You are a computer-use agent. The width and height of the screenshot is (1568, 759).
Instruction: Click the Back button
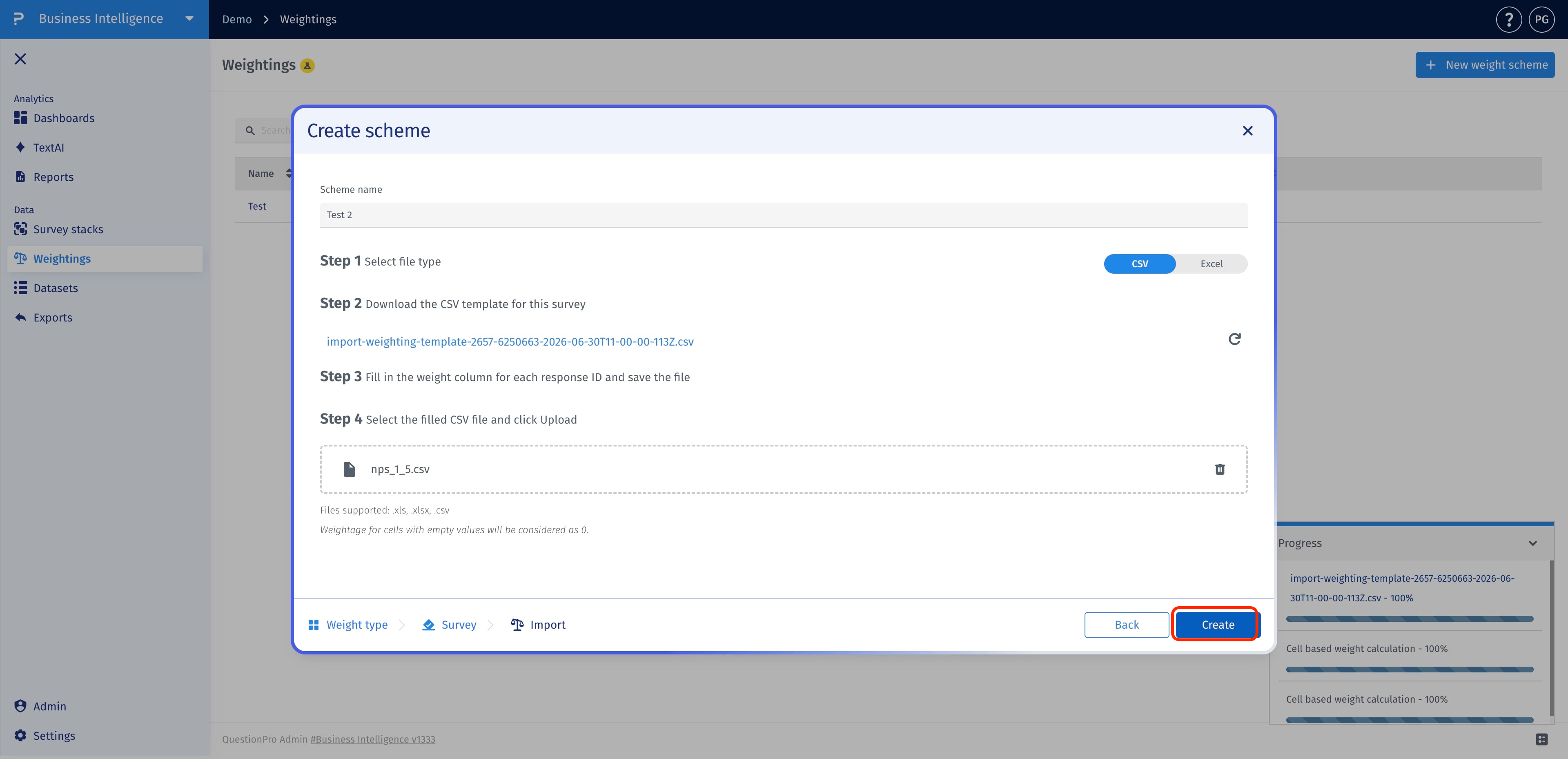tap(1127, 624)
